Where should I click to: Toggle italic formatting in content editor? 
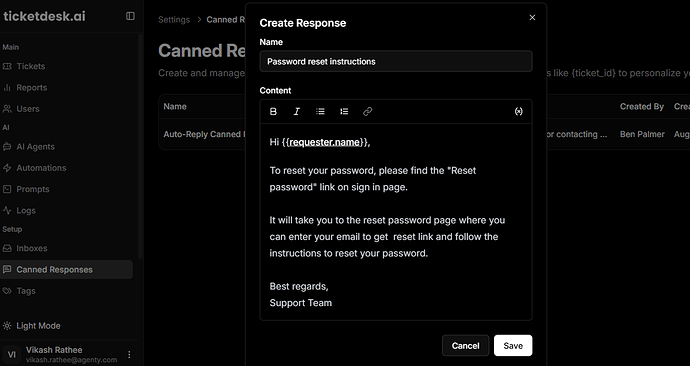(297, 112)
